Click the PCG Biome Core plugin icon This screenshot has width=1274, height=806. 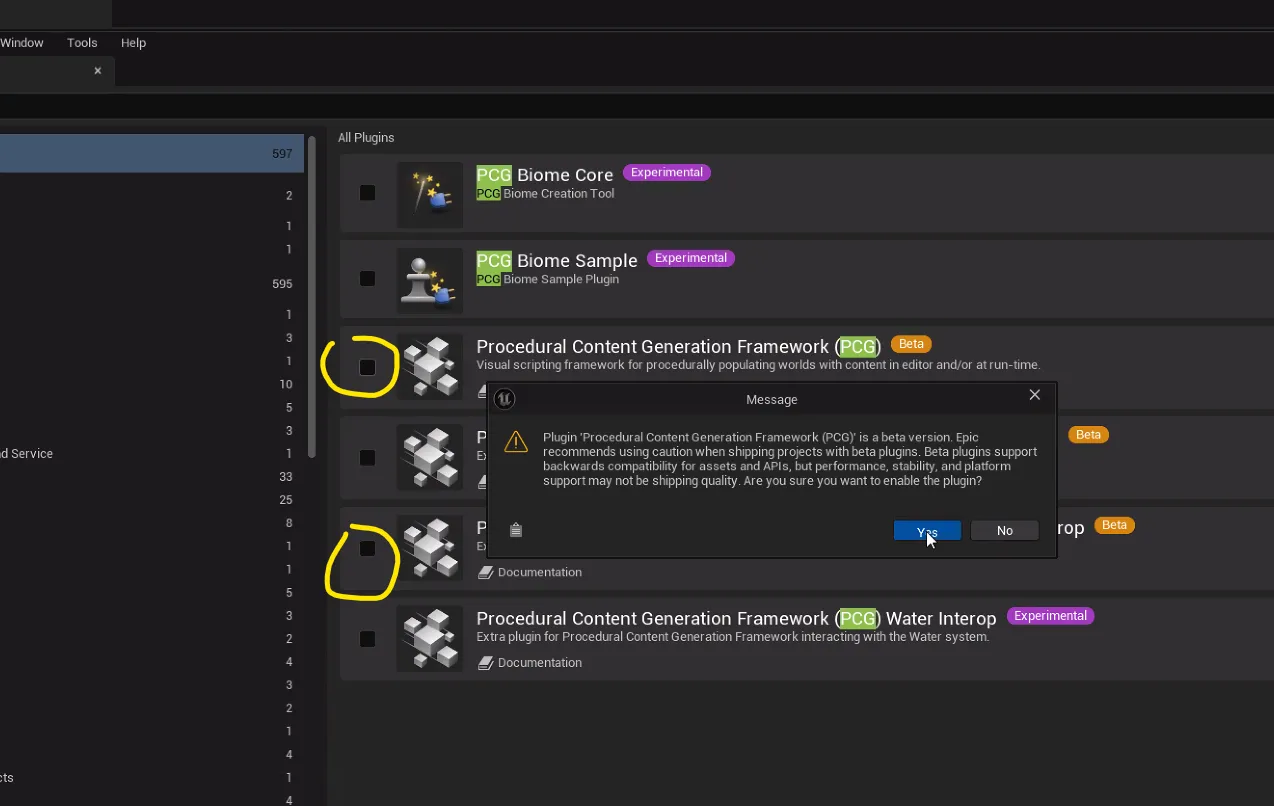coord(430,194)
